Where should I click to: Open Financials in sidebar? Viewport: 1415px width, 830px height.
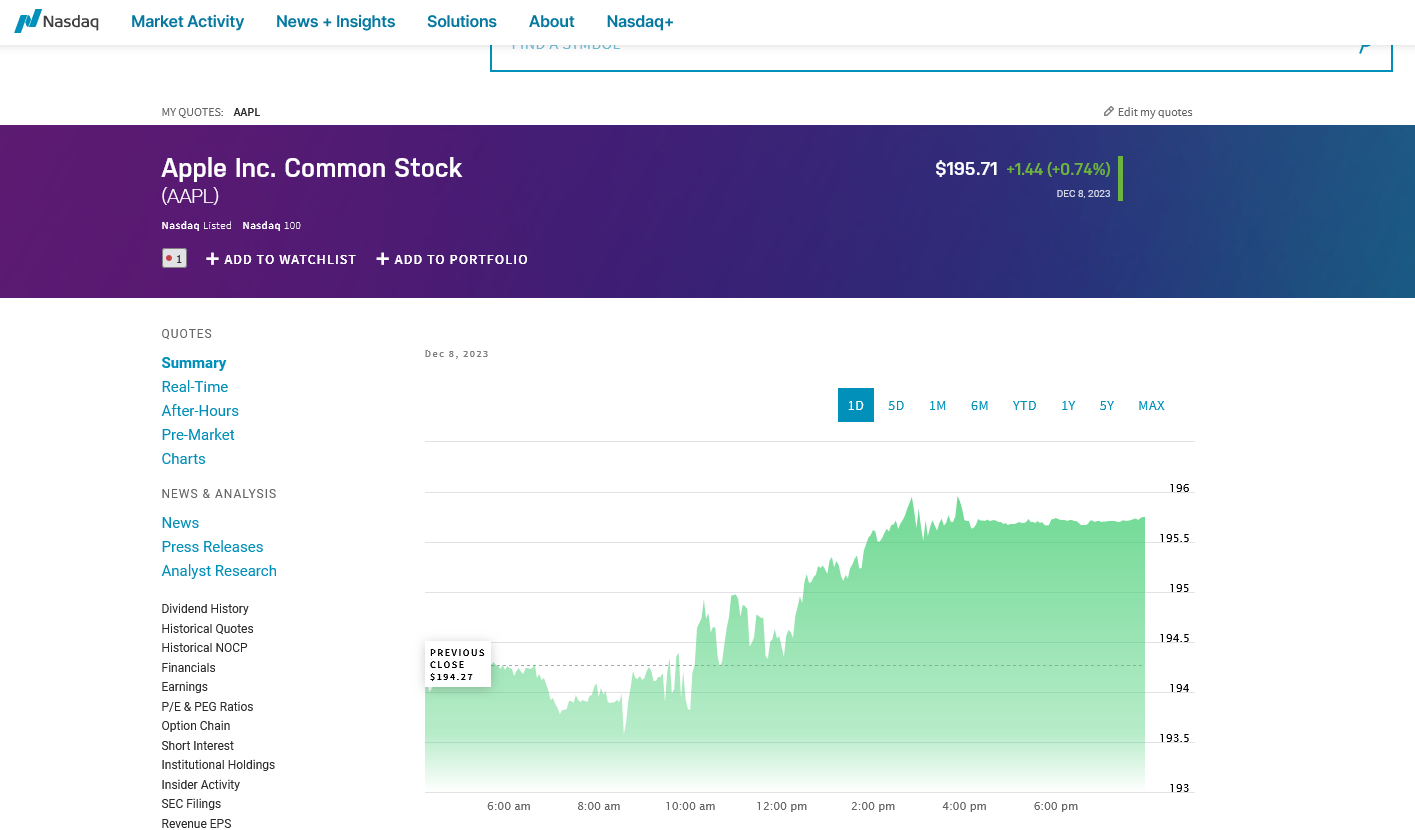click(189, 668)
